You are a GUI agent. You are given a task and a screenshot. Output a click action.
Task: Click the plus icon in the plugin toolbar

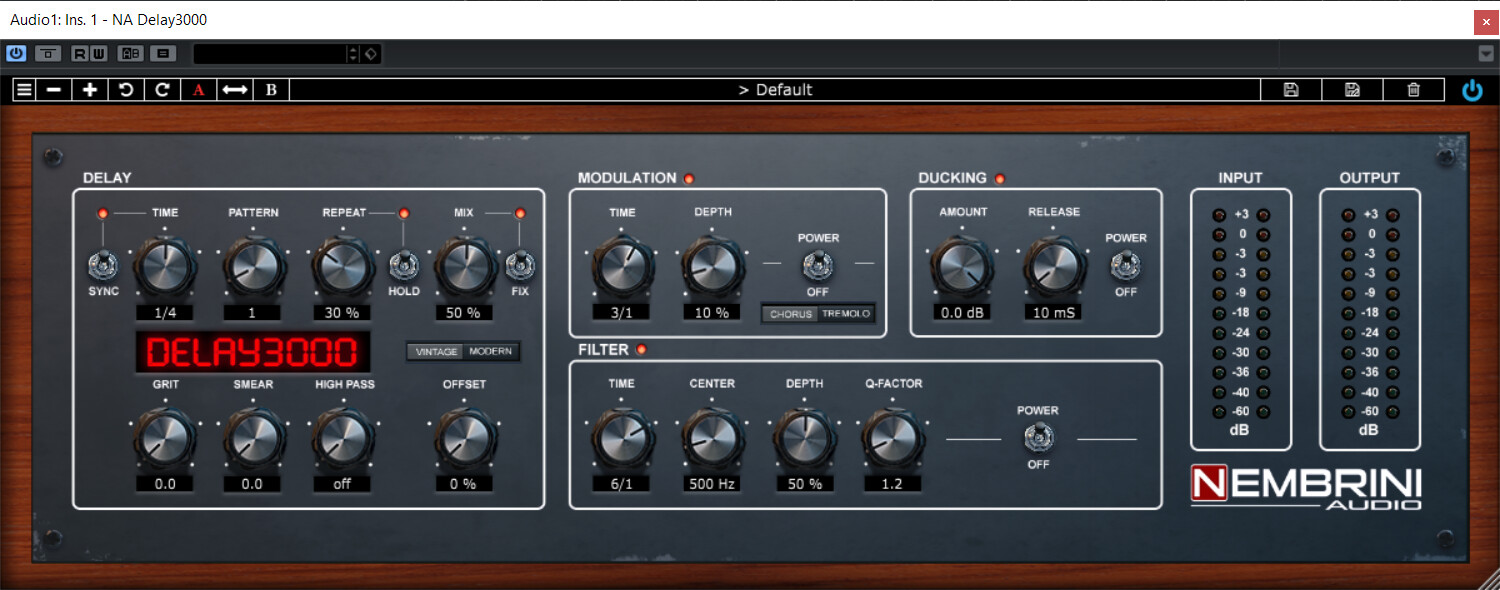click(x=90, y=90)
